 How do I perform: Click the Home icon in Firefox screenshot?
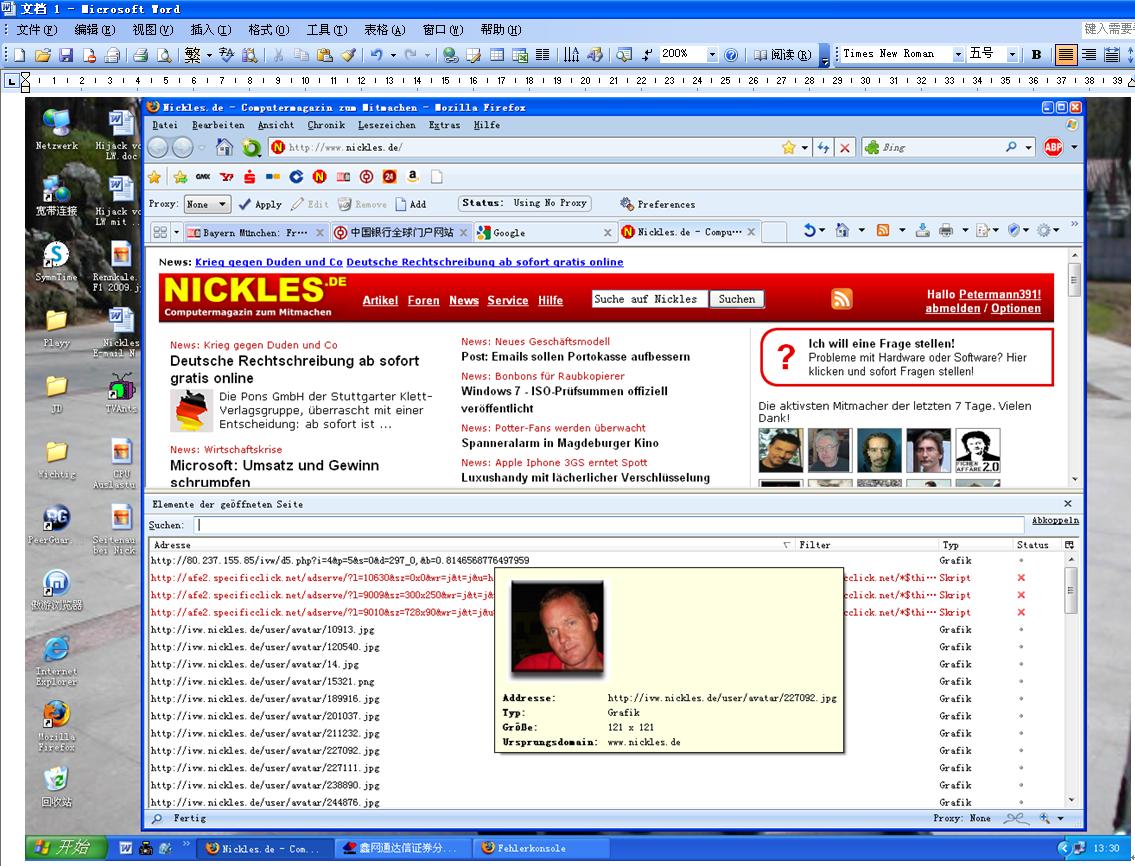click(x=224, y=148)
